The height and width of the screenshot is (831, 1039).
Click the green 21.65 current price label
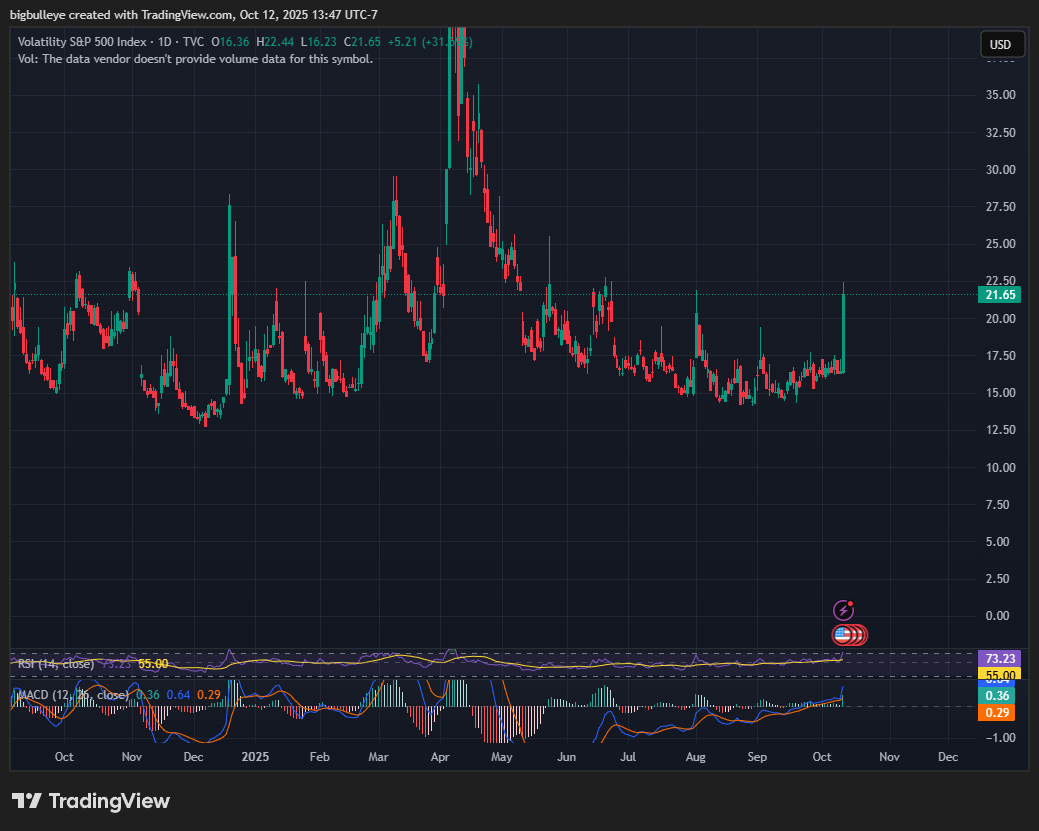(1000, 295)
